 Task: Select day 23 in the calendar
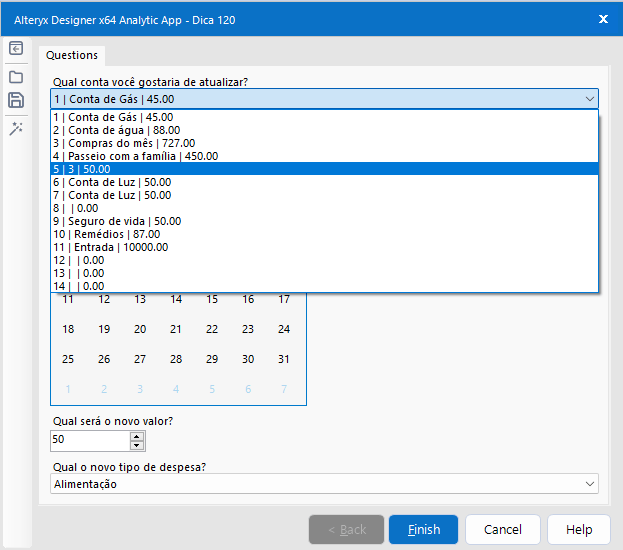(248, 329)
